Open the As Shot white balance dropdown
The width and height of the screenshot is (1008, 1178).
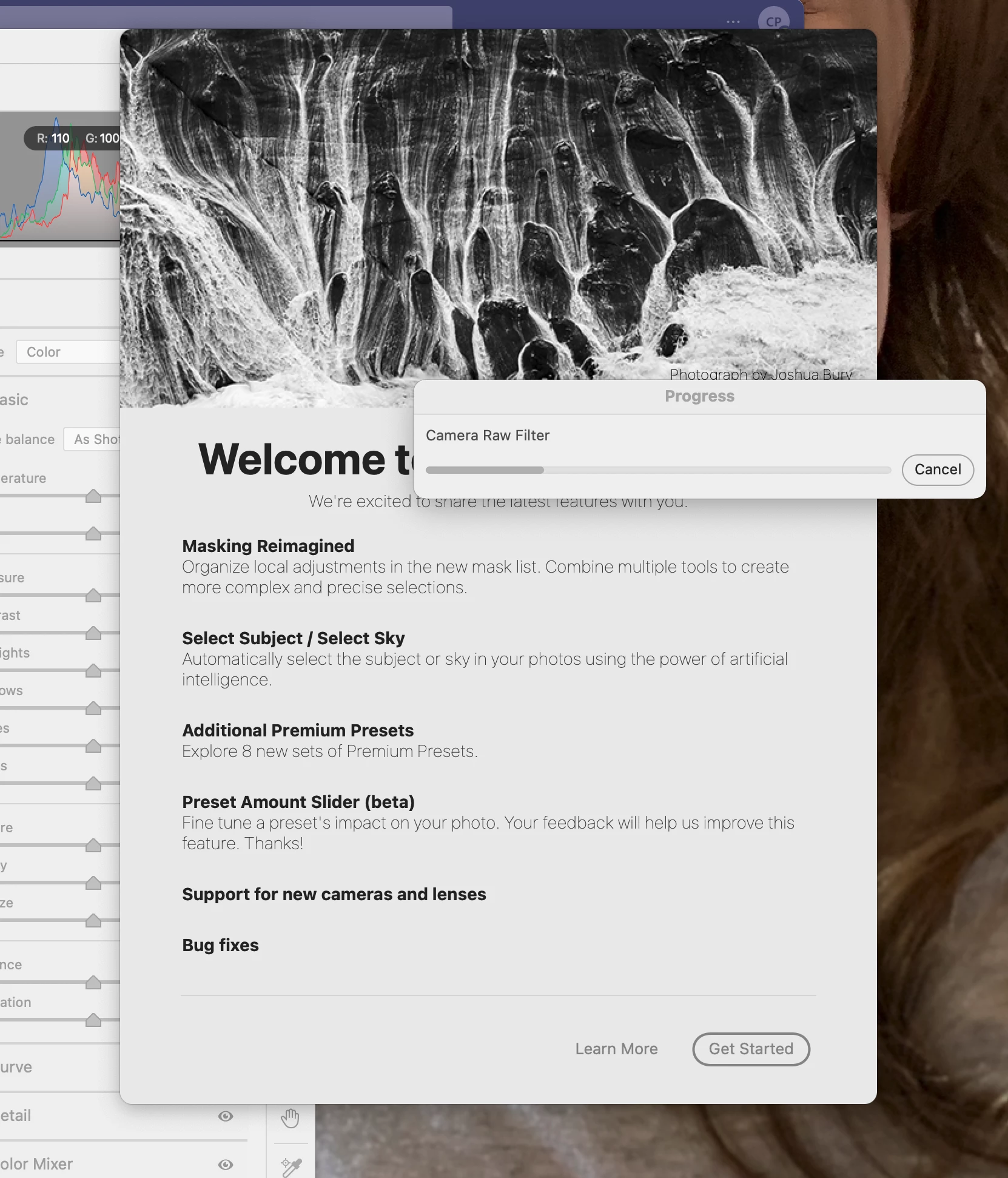tap(92, 439)
